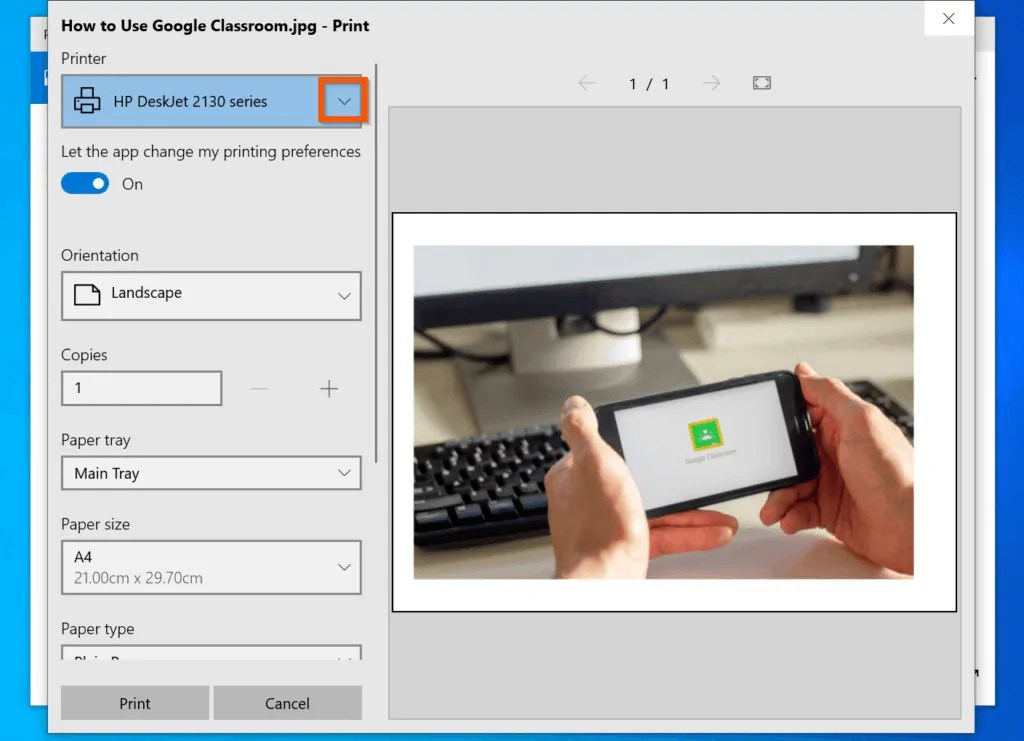Expand the Paper size dropdown
This screenshot has height=741, width=1024.
[x=345, y=566]
